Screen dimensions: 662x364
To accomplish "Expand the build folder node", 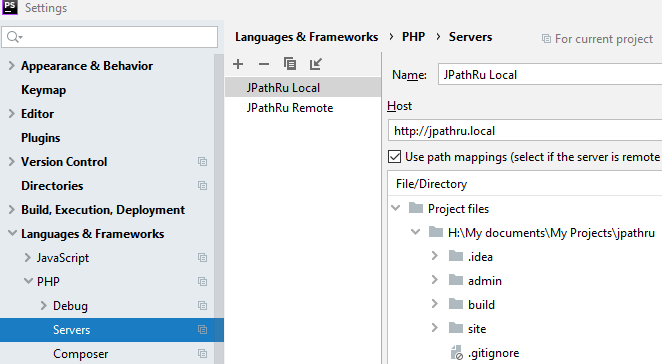I will (434, 304).
